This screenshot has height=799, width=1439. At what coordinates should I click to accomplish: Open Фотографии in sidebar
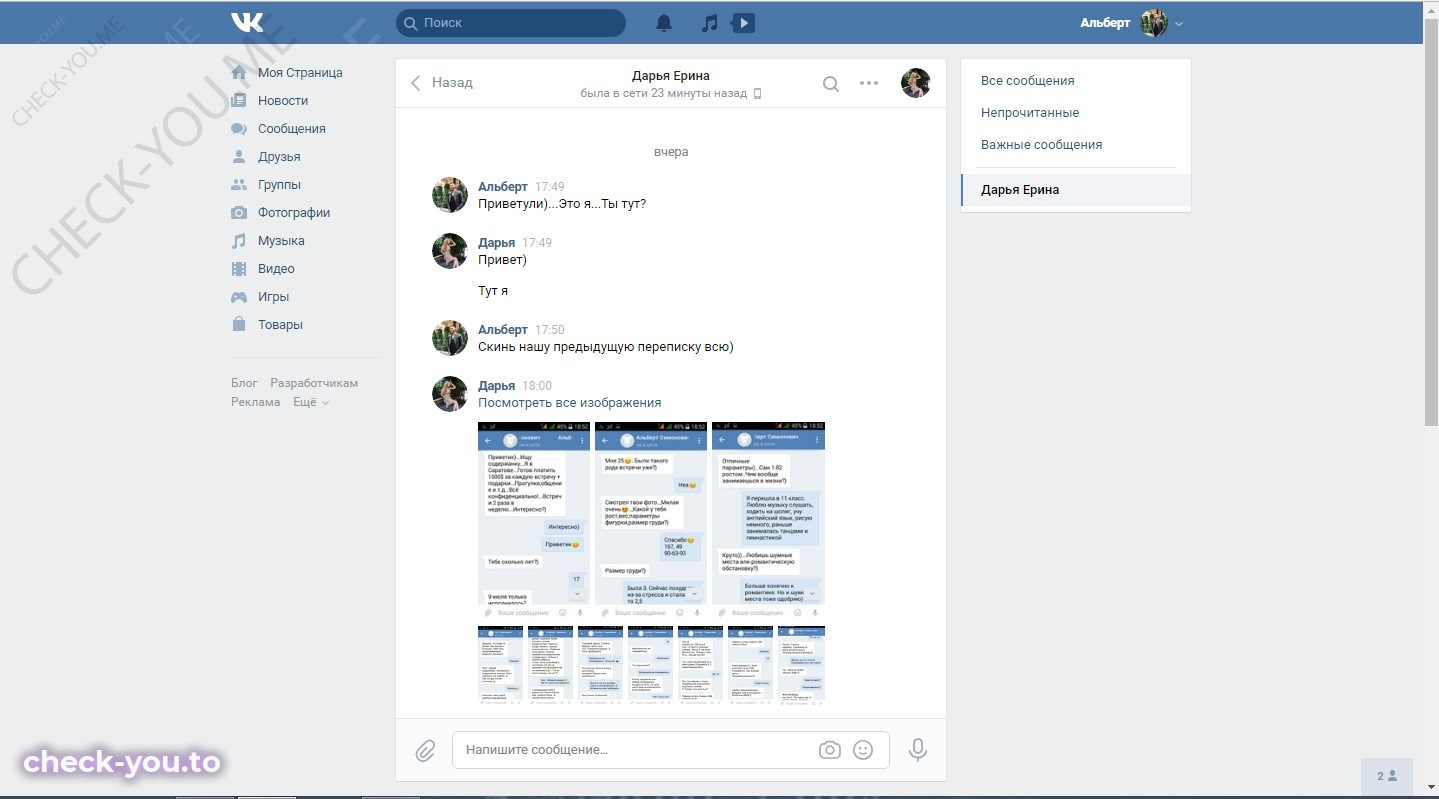(x=294, y=213)
